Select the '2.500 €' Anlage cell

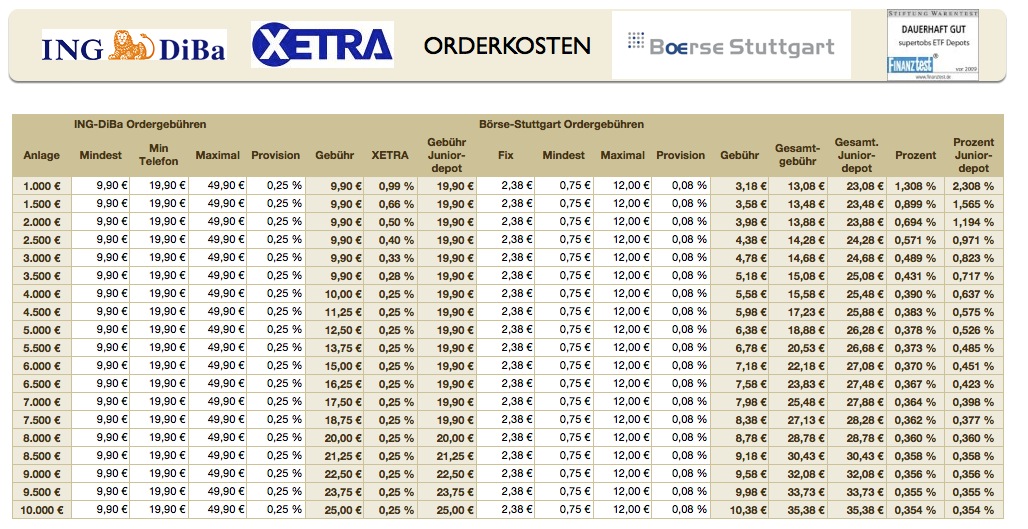[x=42, y=240]
